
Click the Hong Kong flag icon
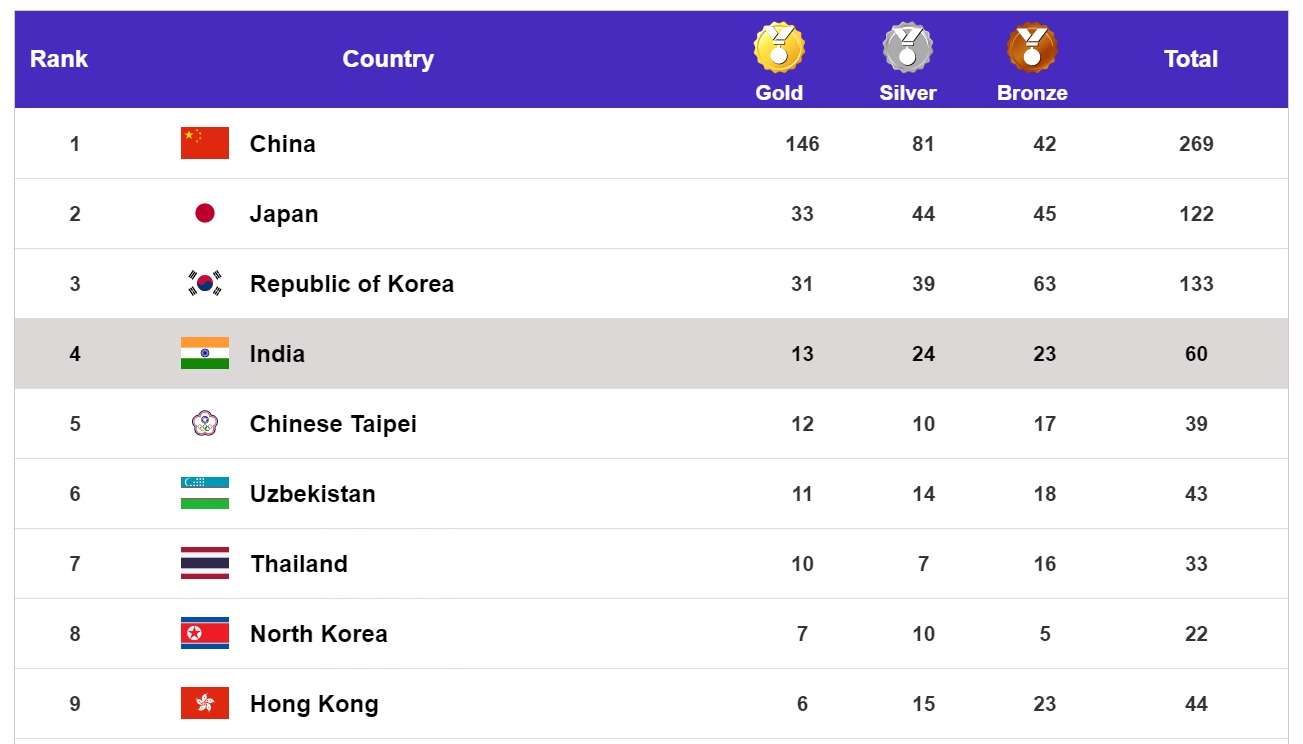coord(205,703)
